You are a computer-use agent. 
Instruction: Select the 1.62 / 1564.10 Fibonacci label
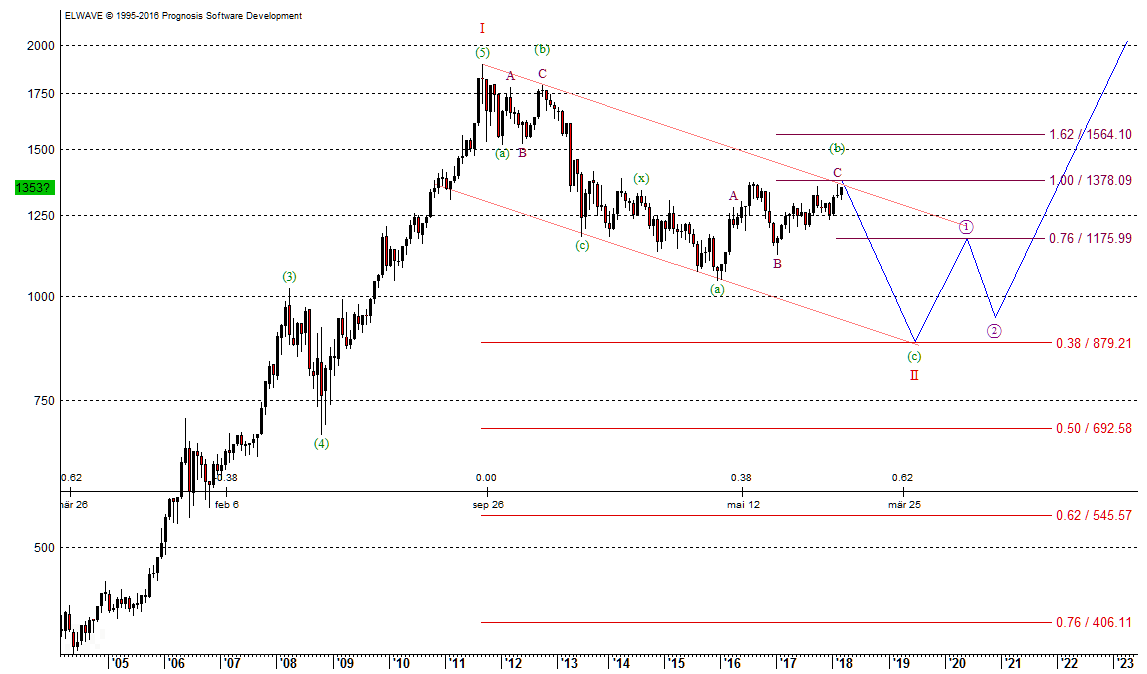click(1090, 135)
